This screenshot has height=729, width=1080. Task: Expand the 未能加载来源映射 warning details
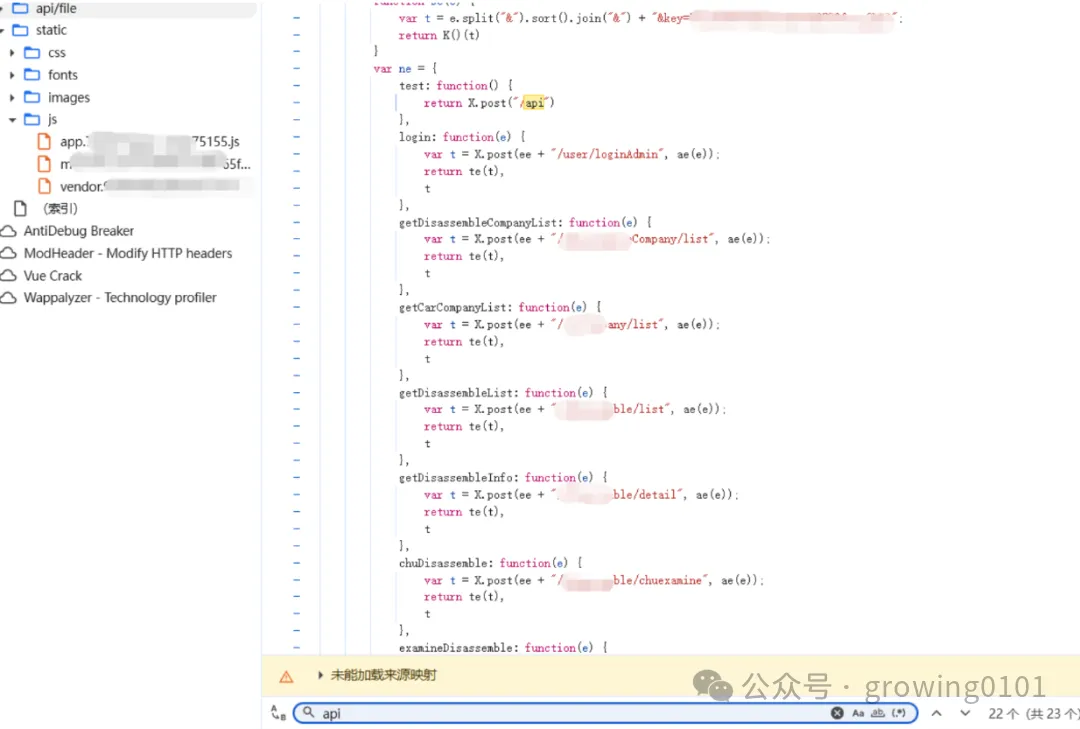pyautogui.click(x=319, y=675)
